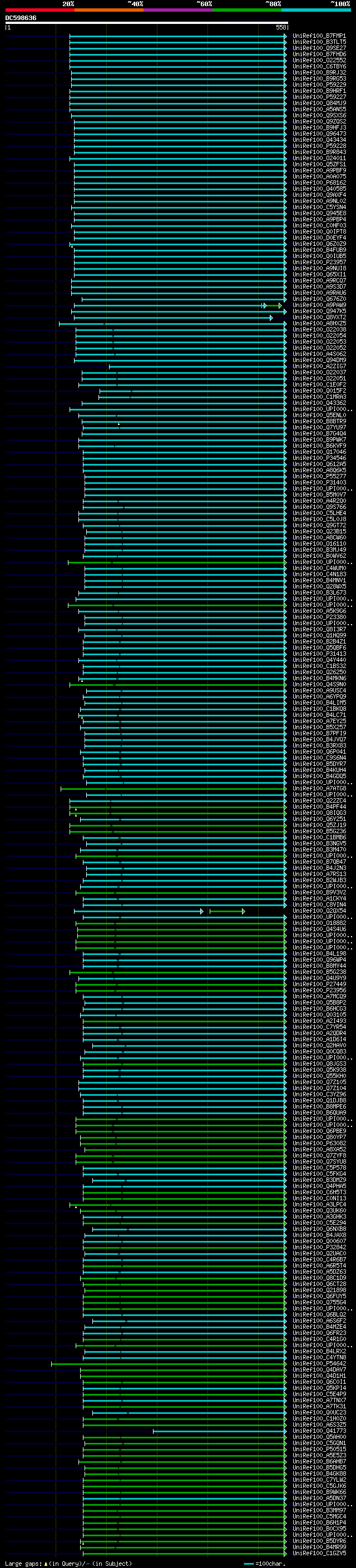The image size is (356, 1568).
Task: Select label UniRef100_A8HXZ5
Action: [x=319, y=323]
